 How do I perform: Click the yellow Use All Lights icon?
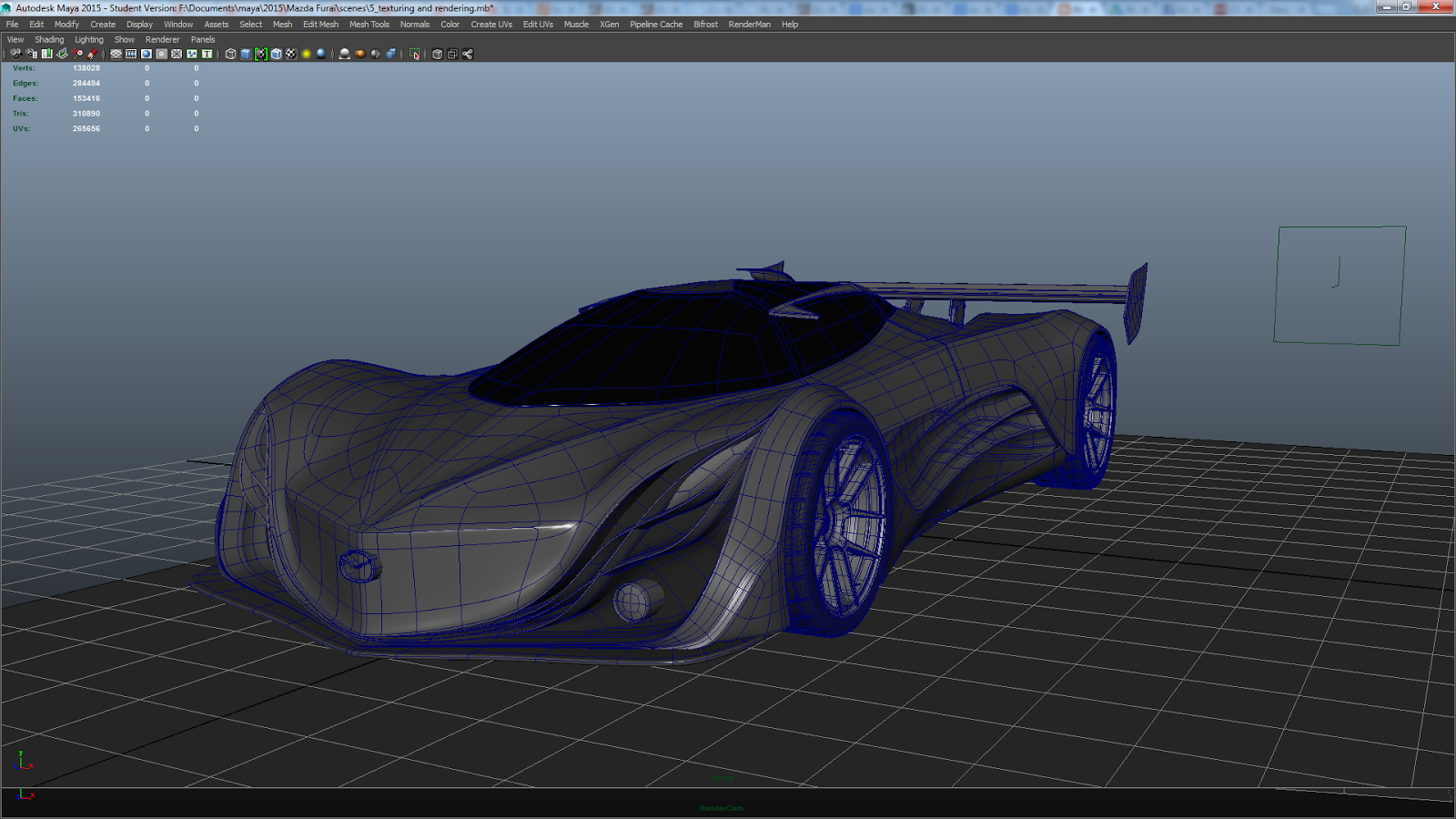[x=306, y=54]
